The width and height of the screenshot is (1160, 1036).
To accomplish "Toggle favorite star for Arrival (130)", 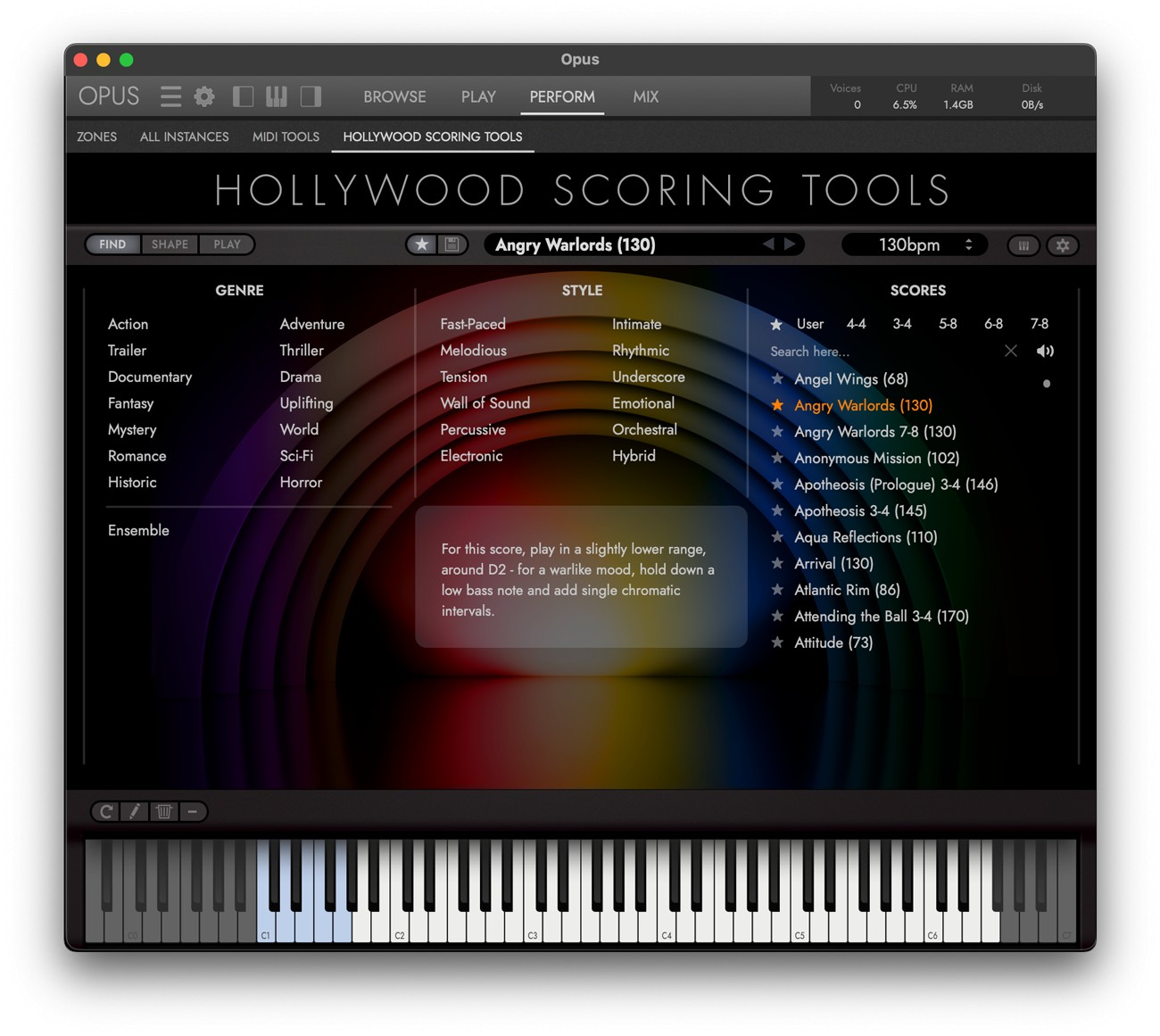I will pyautogui.click(x=777, y=563).
